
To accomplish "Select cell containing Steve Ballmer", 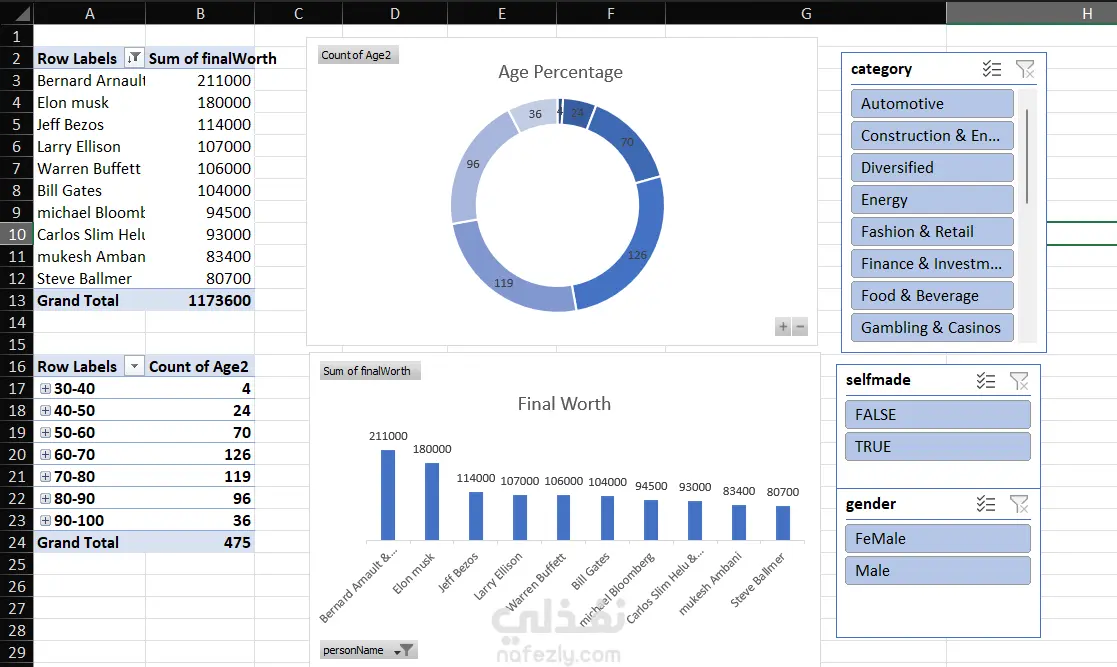I will point(90,279).
